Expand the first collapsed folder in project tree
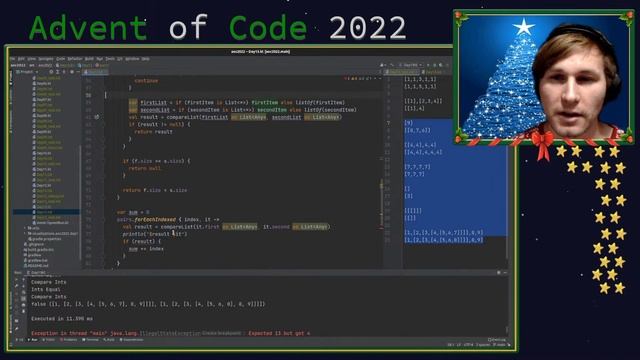 (x=25, y=228)
